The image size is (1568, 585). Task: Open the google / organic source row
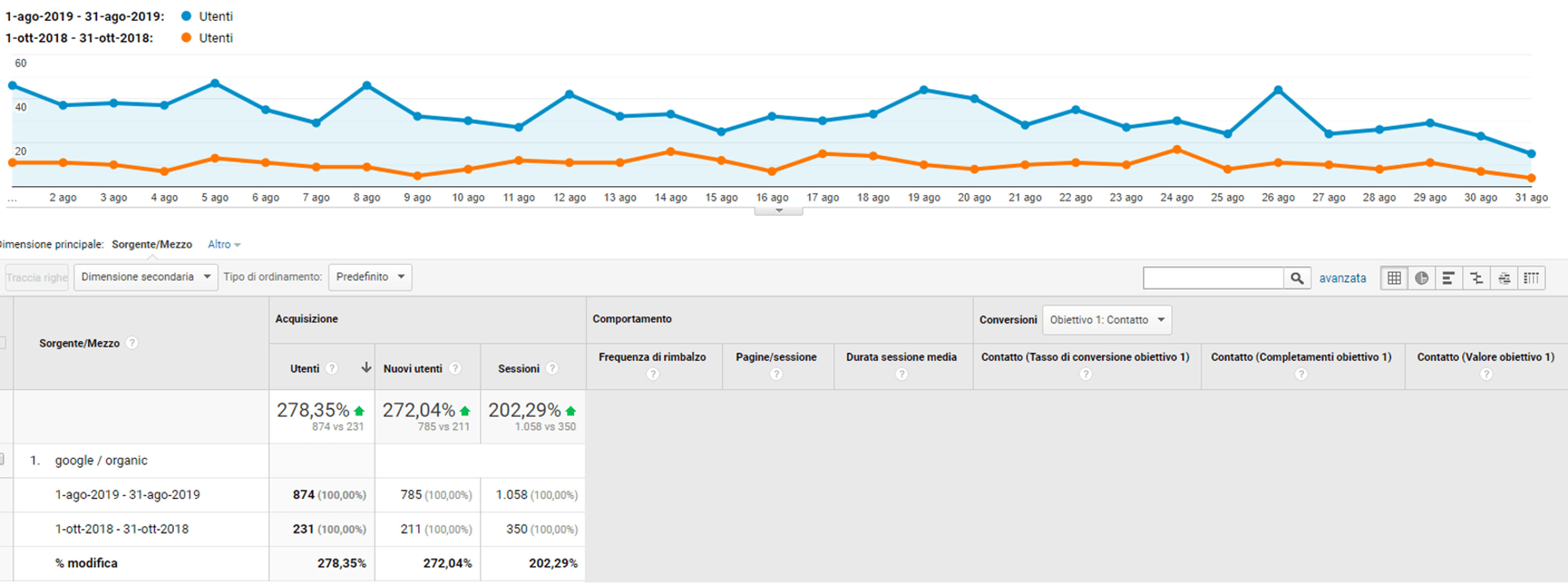[x=101, y=461]
